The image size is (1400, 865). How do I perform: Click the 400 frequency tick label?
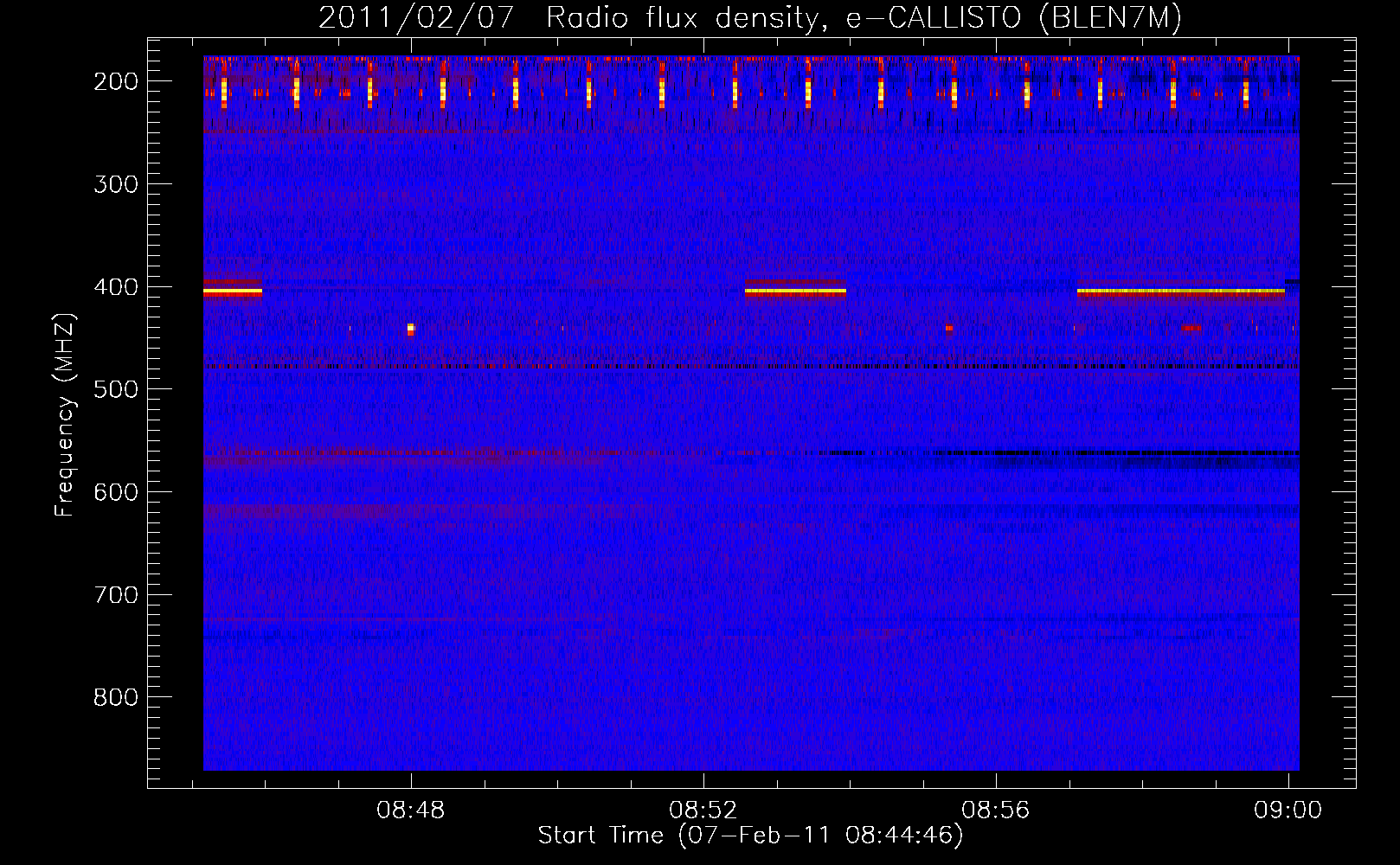(116, 287)
